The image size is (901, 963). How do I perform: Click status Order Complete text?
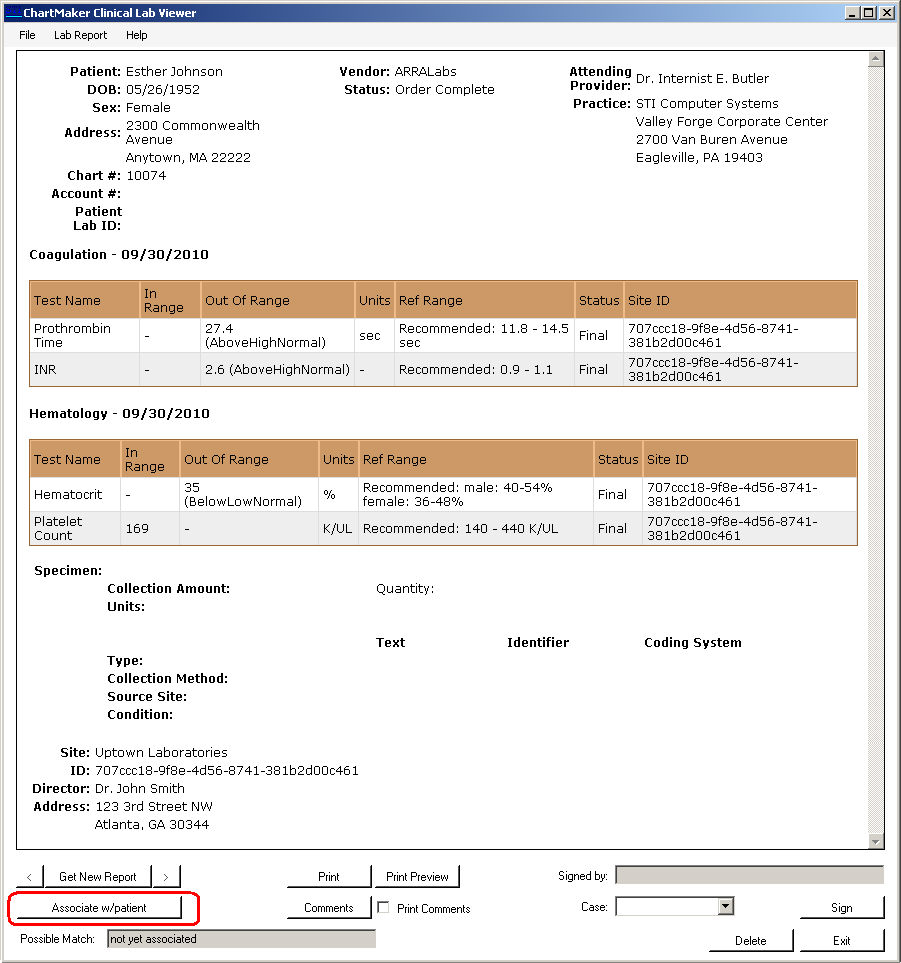(x=445, y=89)
